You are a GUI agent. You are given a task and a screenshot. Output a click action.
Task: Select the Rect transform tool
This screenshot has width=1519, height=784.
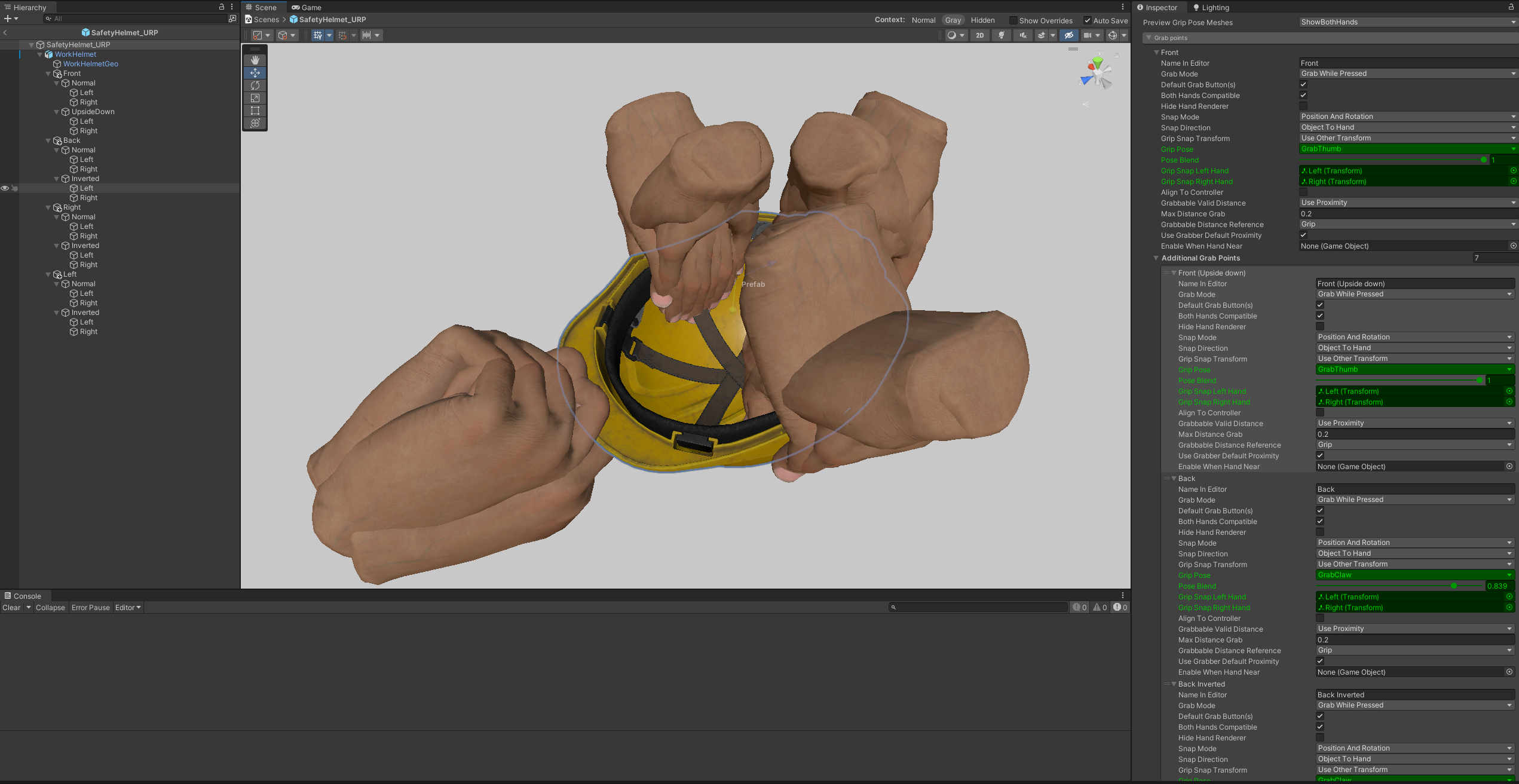[x=255, y=111]
